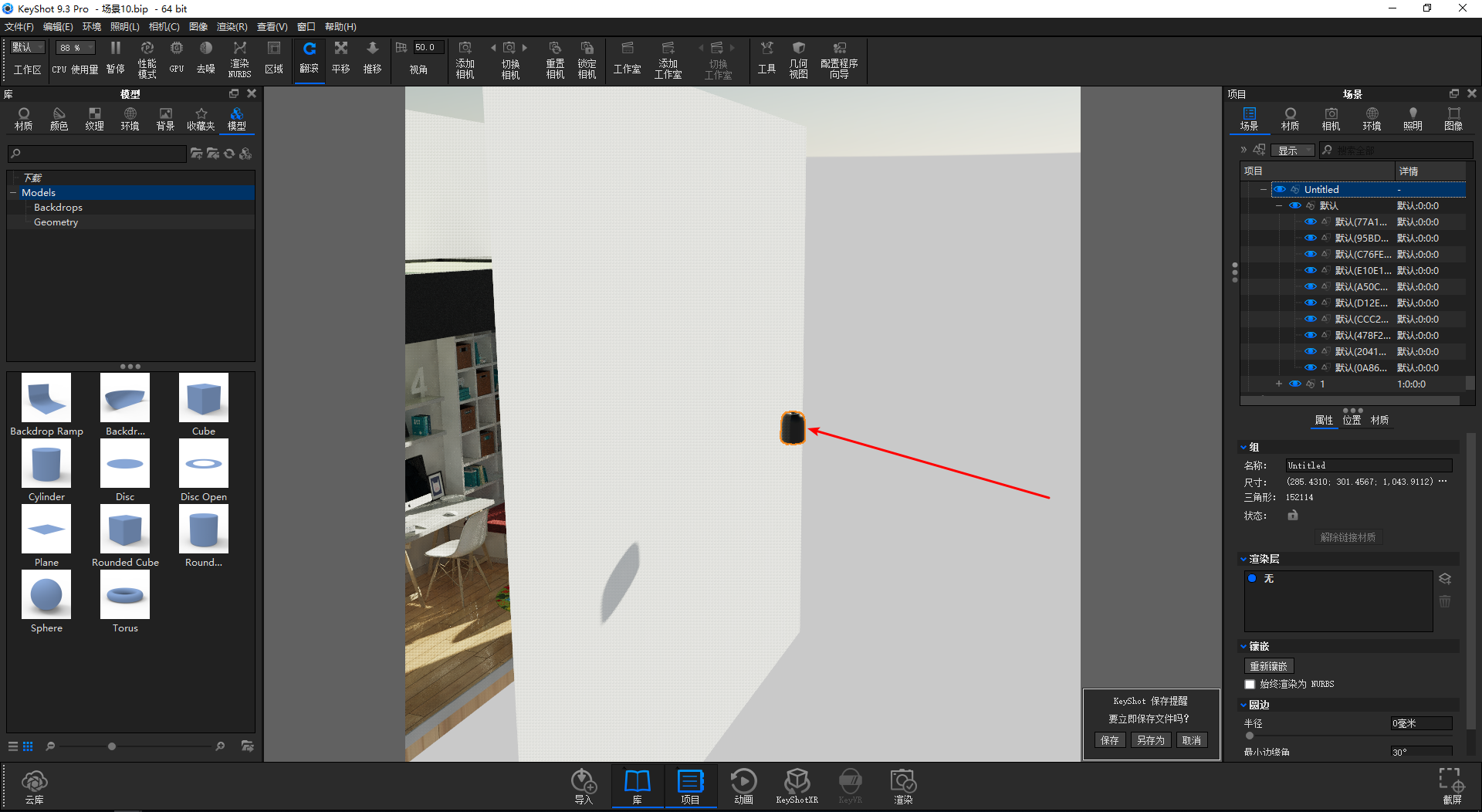Click the 解除链接材质 button

pos(1348,537)
